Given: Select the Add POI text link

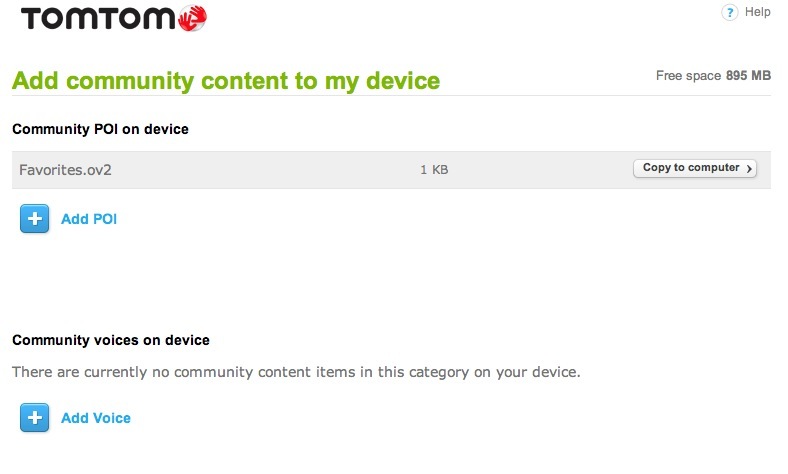Looking at the screenshot, I should coord(89,219).
